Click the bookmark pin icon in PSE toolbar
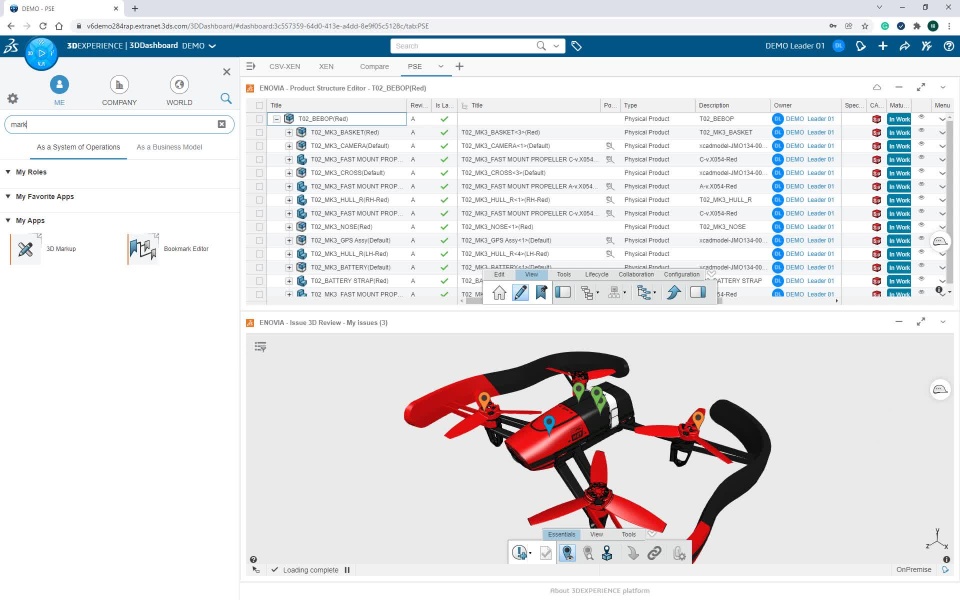The width and height of the screenshot is (960, 600). [x=541, y=293]
